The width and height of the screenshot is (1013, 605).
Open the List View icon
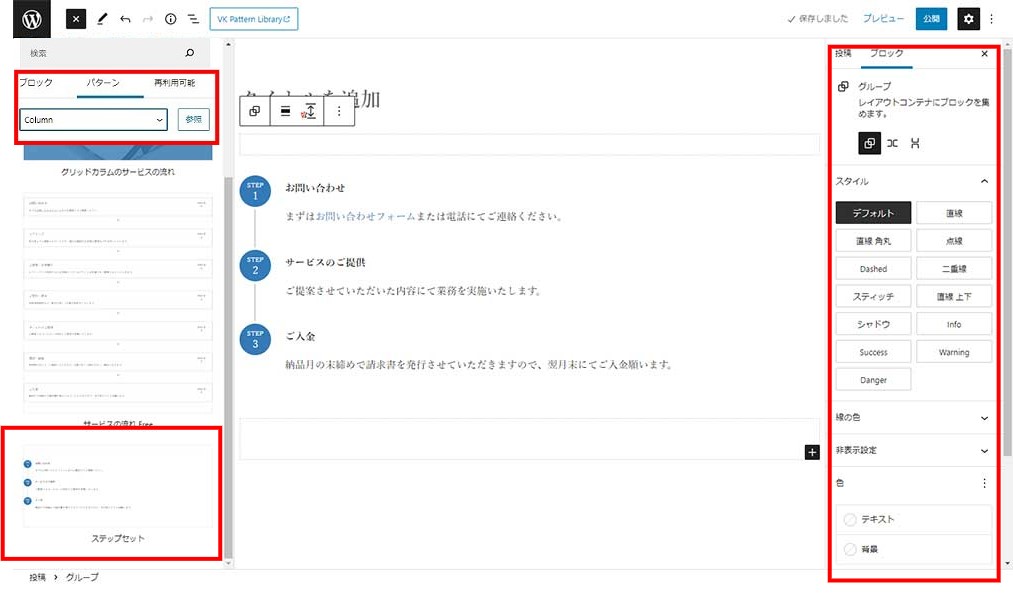click(193, 19)
